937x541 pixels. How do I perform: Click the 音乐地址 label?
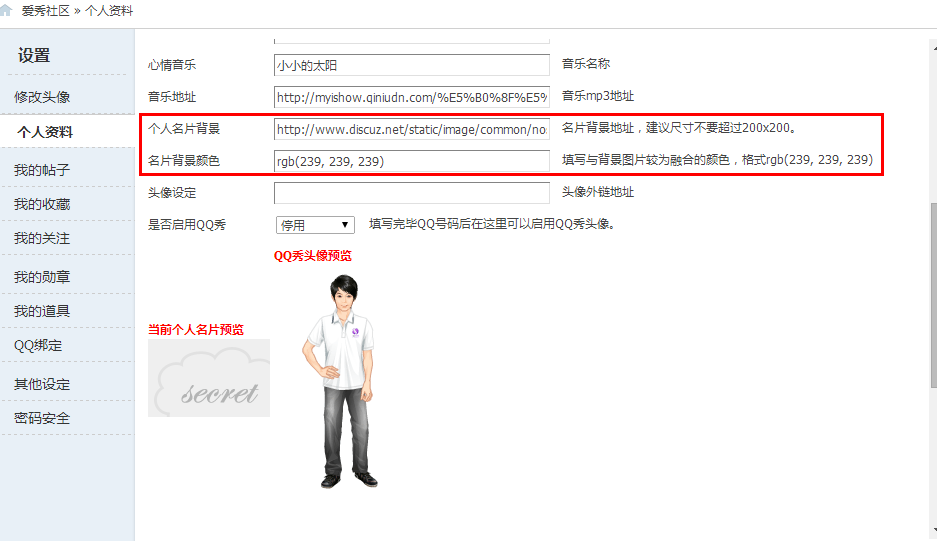(172, 96)
